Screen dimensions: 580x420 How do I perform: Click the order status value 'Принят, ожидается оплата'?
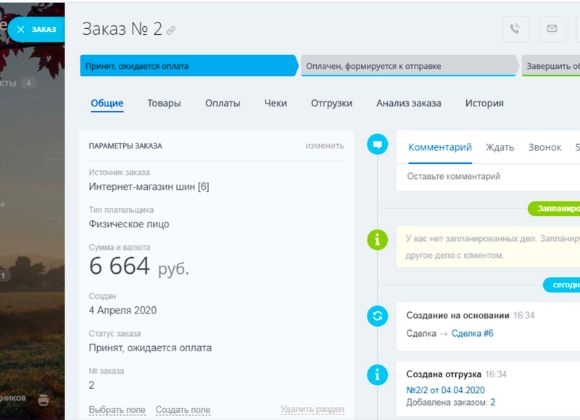click(x=150, y=348)
